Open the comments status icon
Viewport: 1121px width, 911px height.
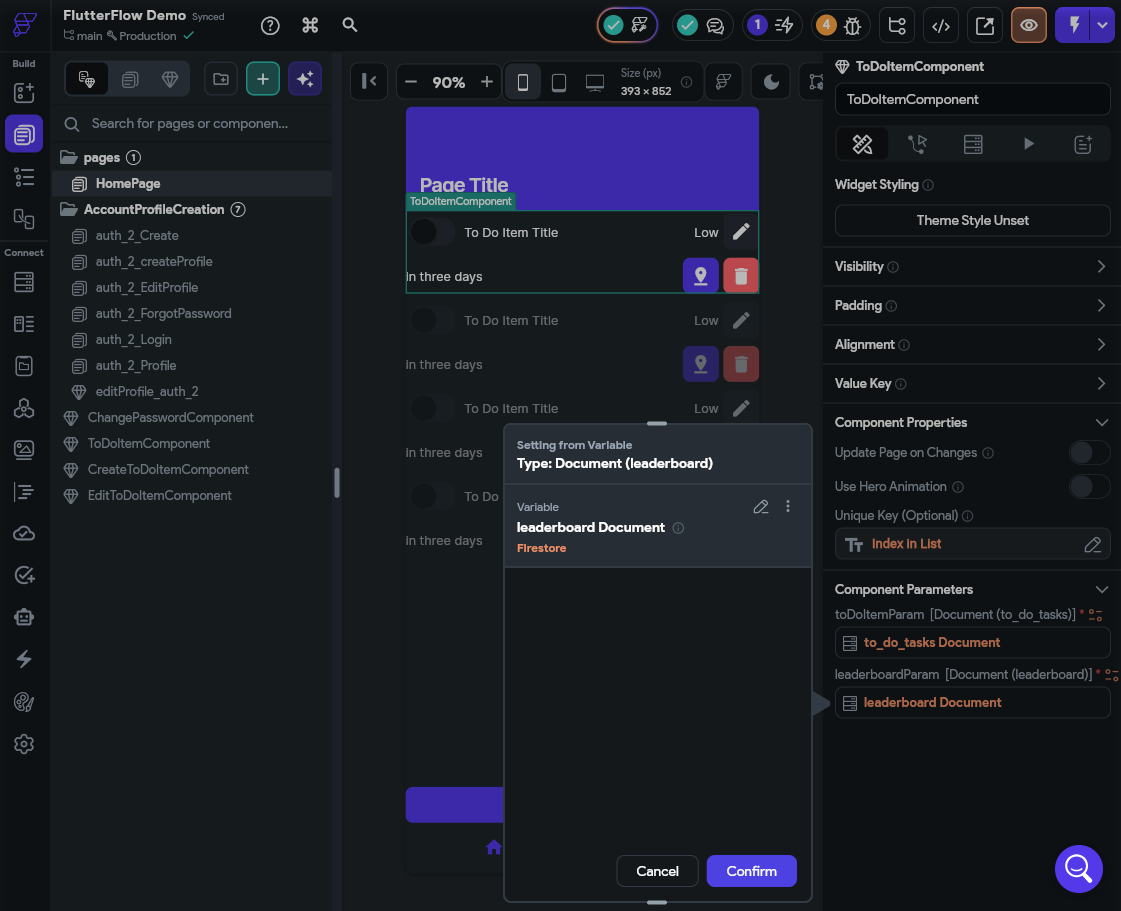(702, 26)
